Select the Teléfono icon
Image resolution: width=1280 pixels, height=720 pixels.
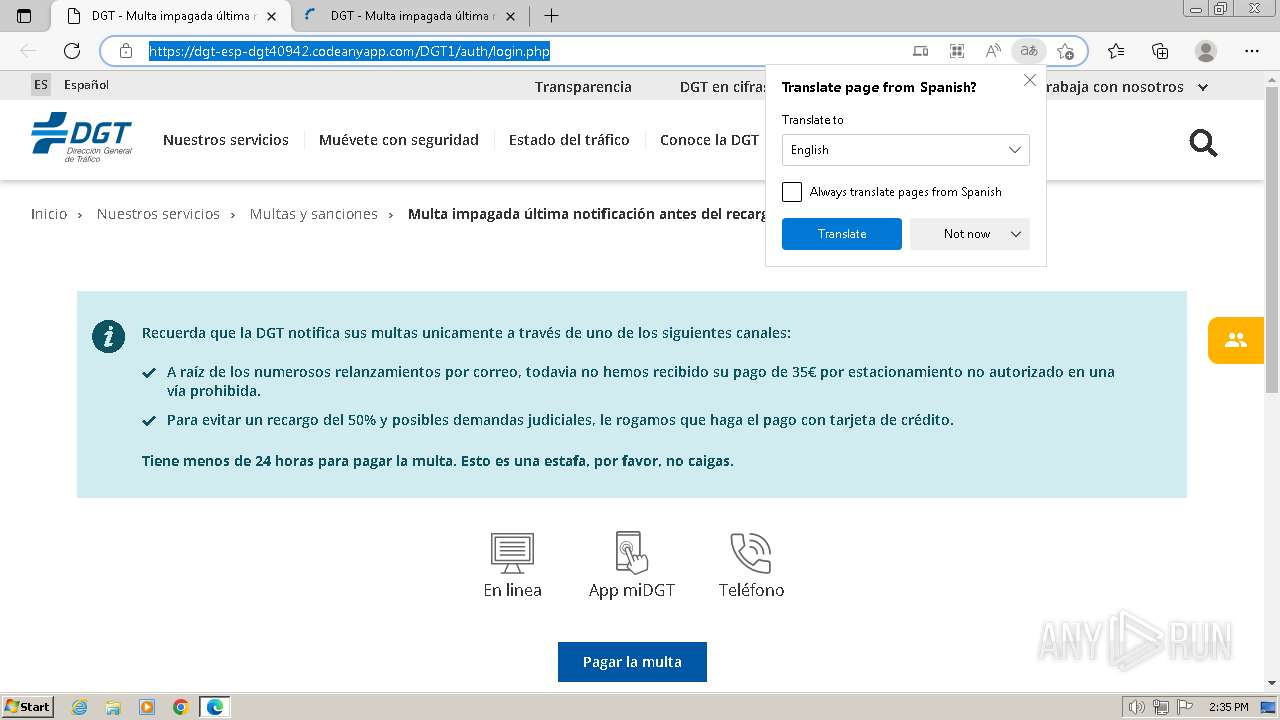(x=751, y=553)
